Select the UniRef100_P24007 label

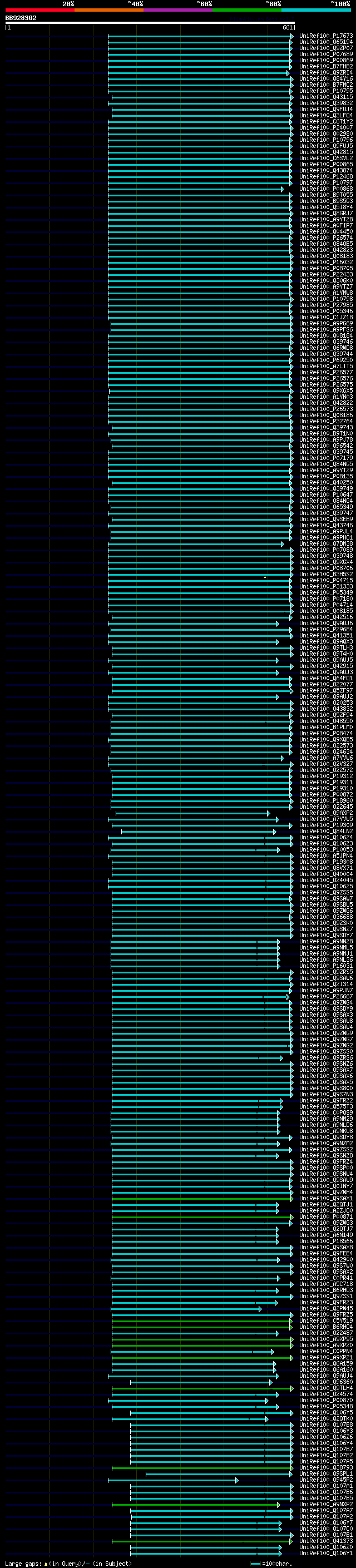[x=326, y=127]
